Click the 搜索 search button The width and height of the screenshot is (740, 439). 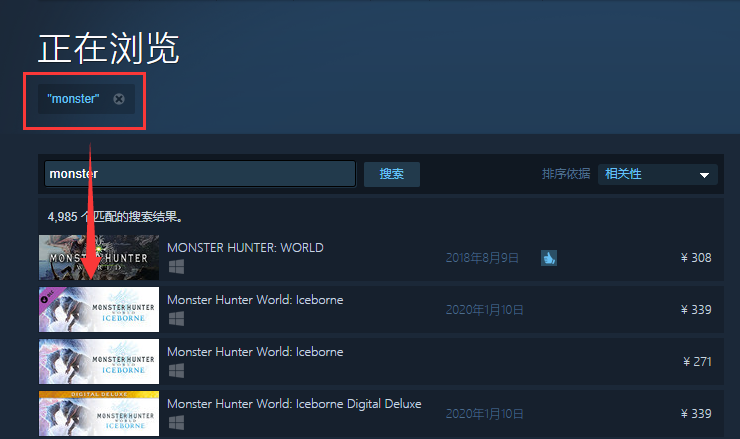[x=392, y=174]
